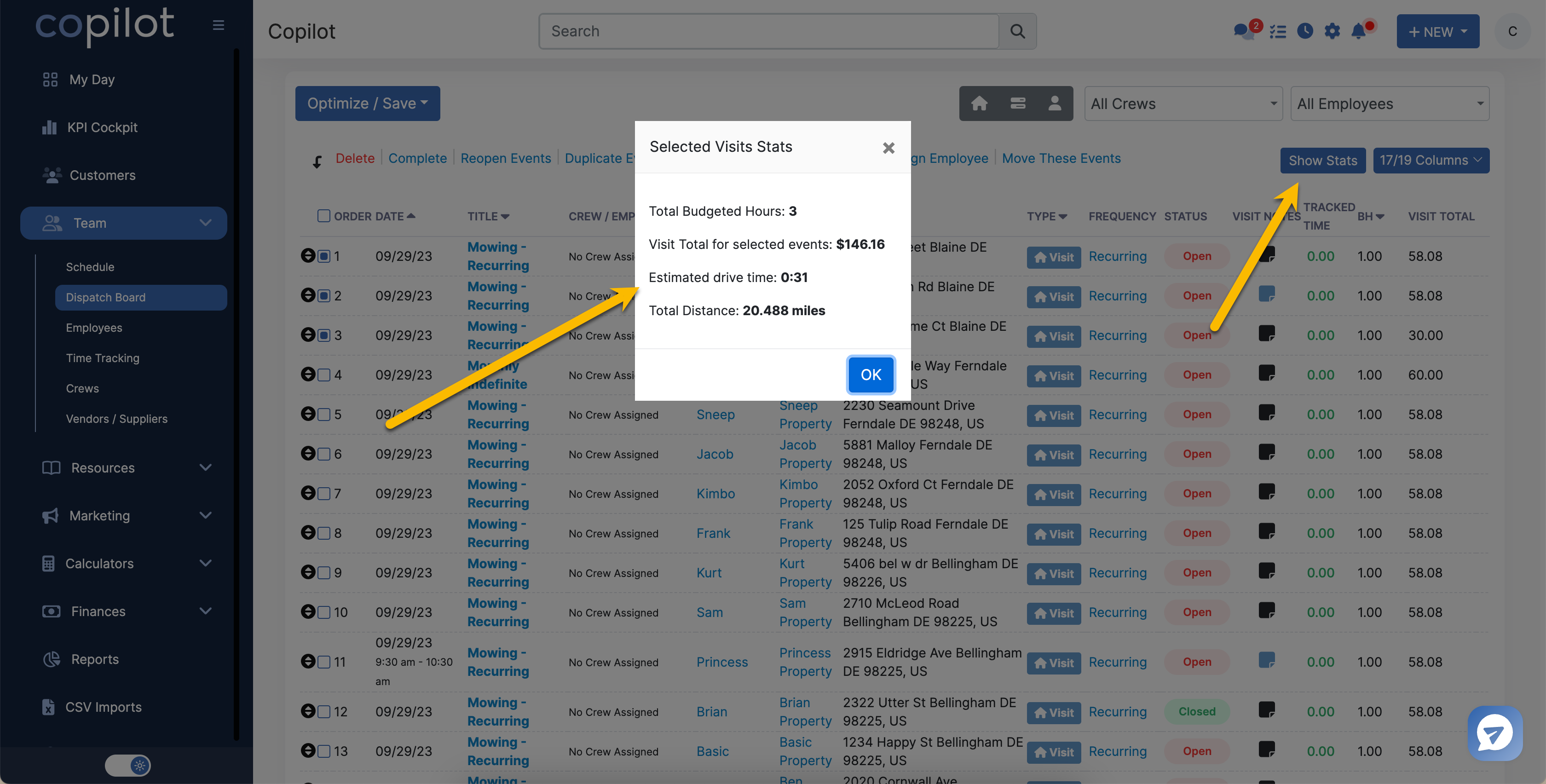The height and width of the screenshot is (784, 1546).
Task: Close the Selected Visits Stats dialog
Action: coord(888,148)
